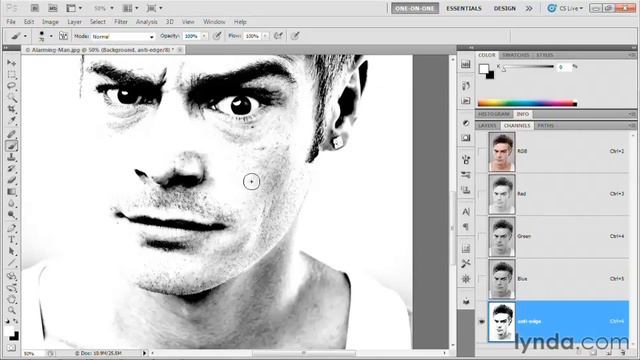This screenshot has width=640, height=360.
Task: Close the Alarming Man.jpg document tab
Action: click(180, 50)
